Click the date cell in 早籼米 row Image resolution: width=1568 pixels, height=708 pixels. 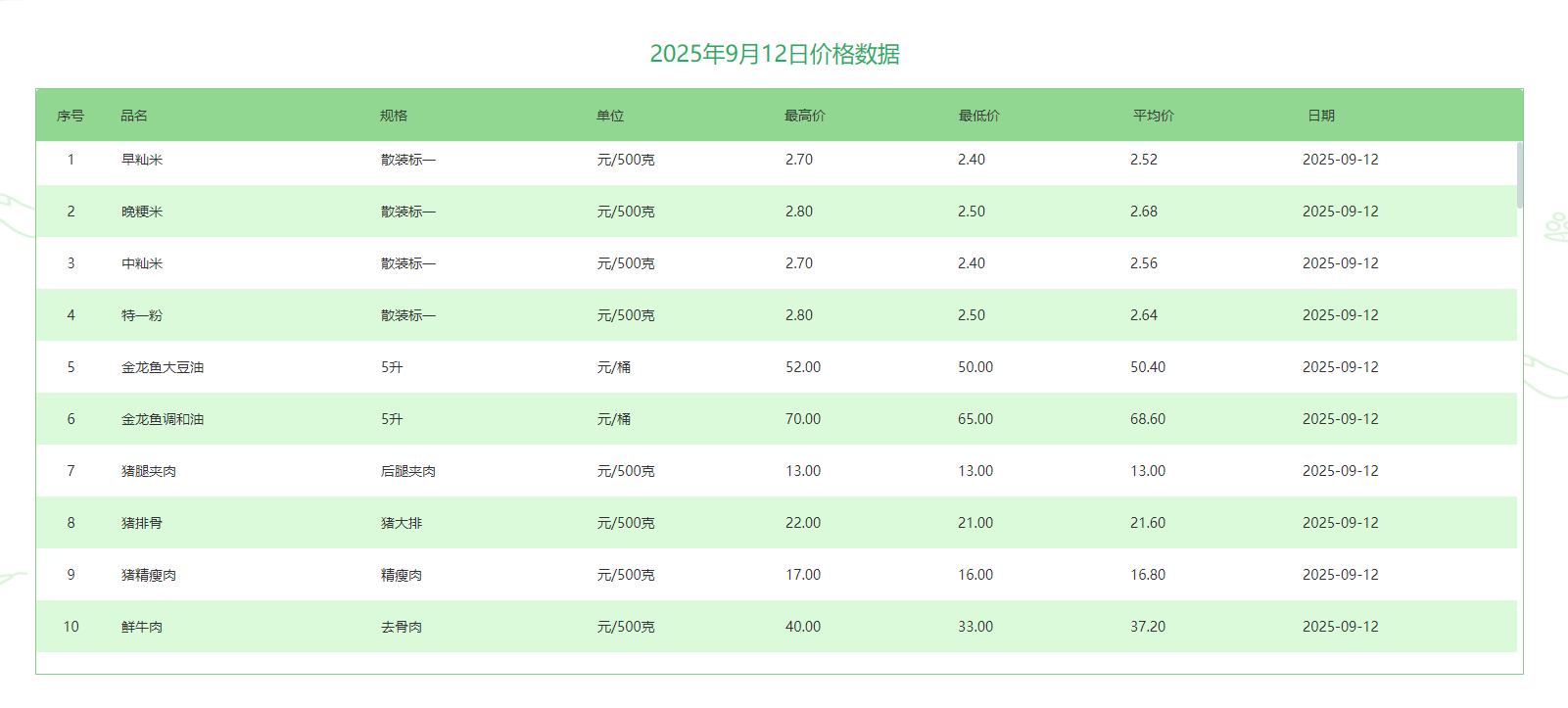pyautogui.click(x=1341, y=160)
